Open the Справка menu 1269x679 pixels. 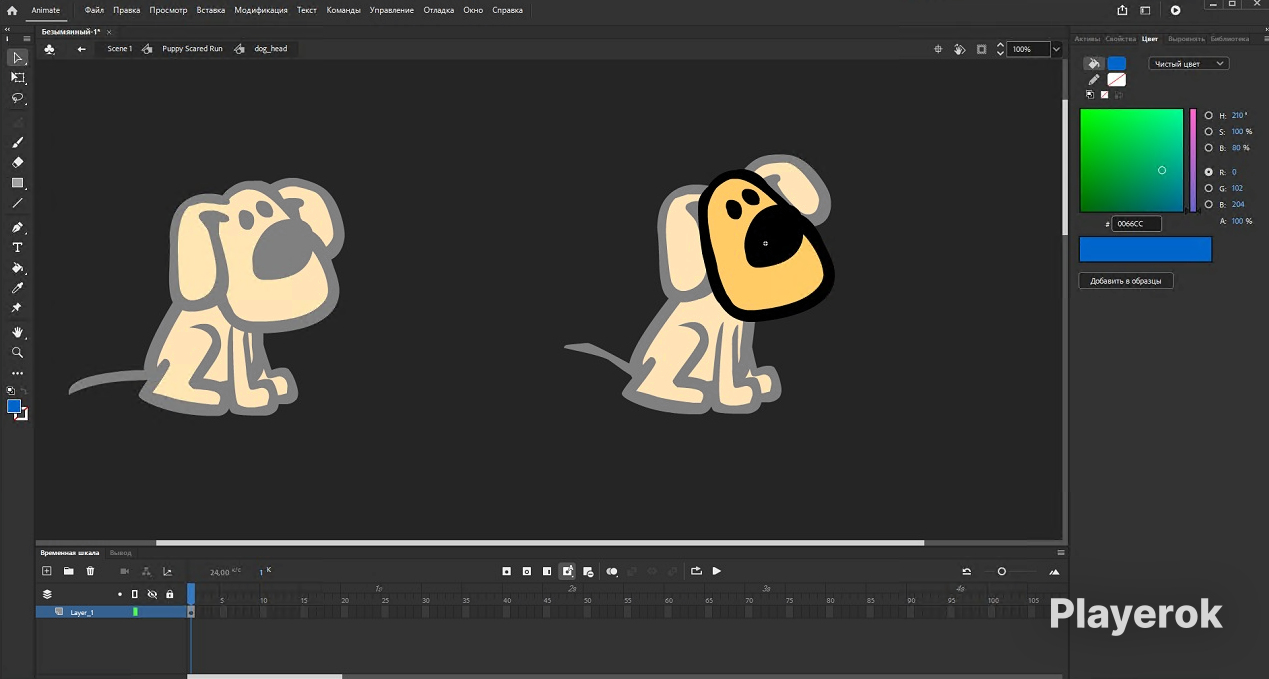coord(507,10)
